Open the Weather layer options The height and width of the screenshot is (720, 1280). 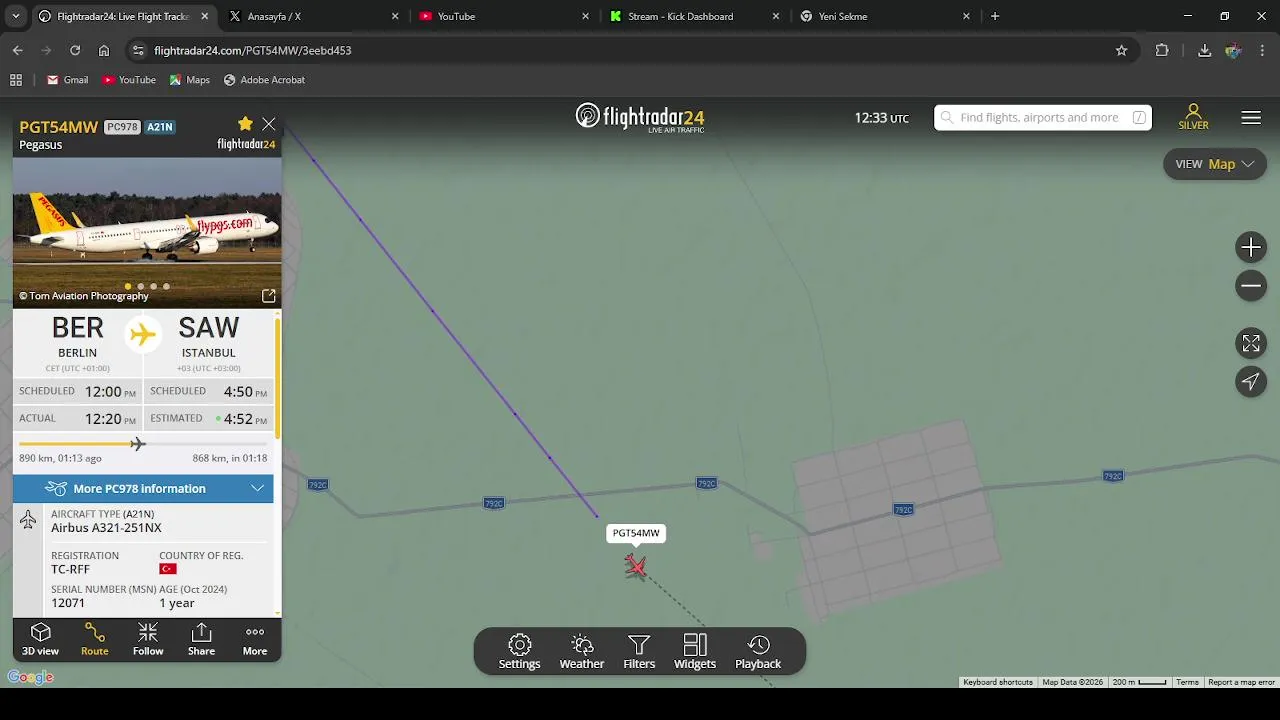click(582, 652)
